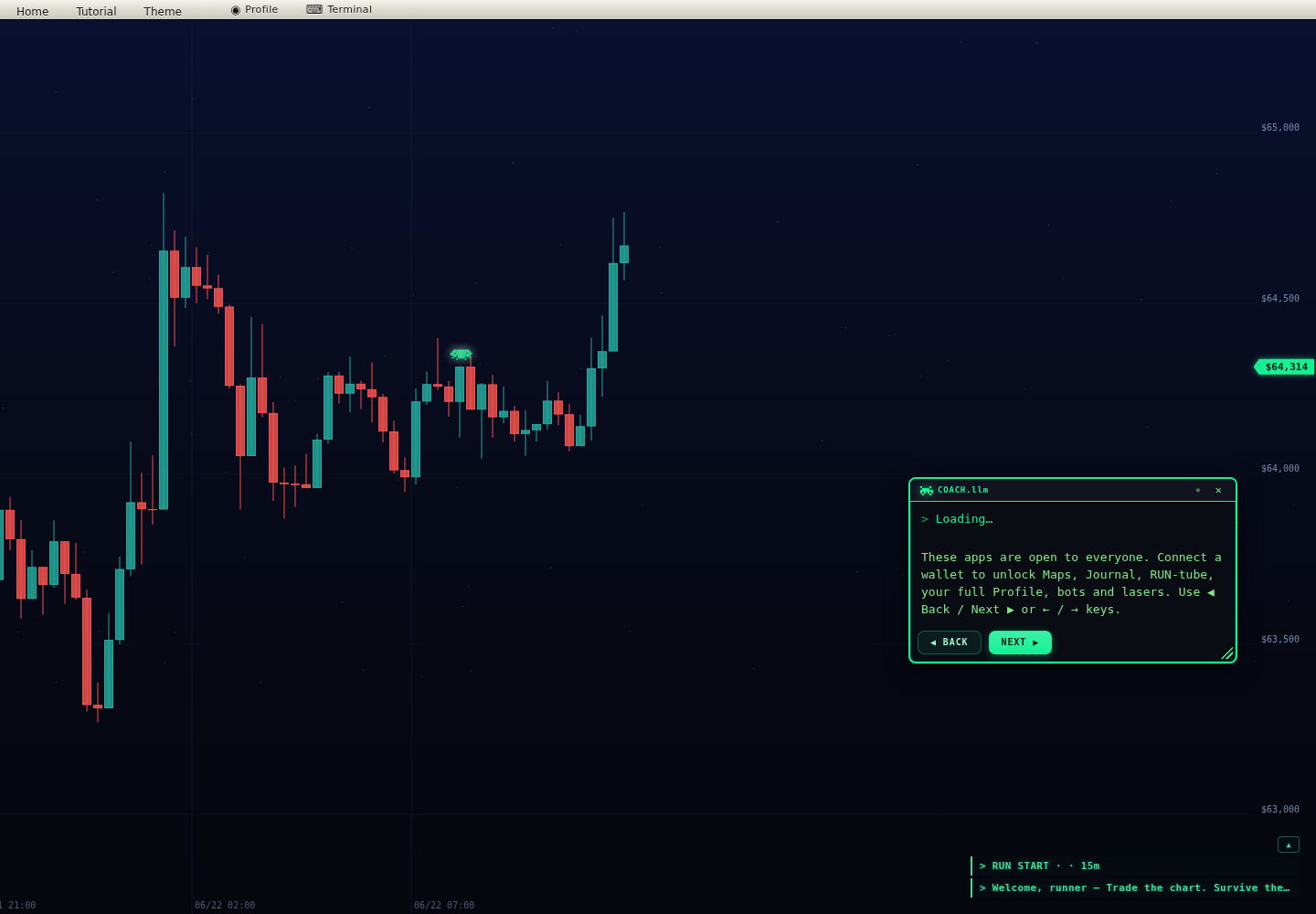Click the 06/22 02:00 time axis label
The image size is (1316, 914).
[x=225, y=905]
